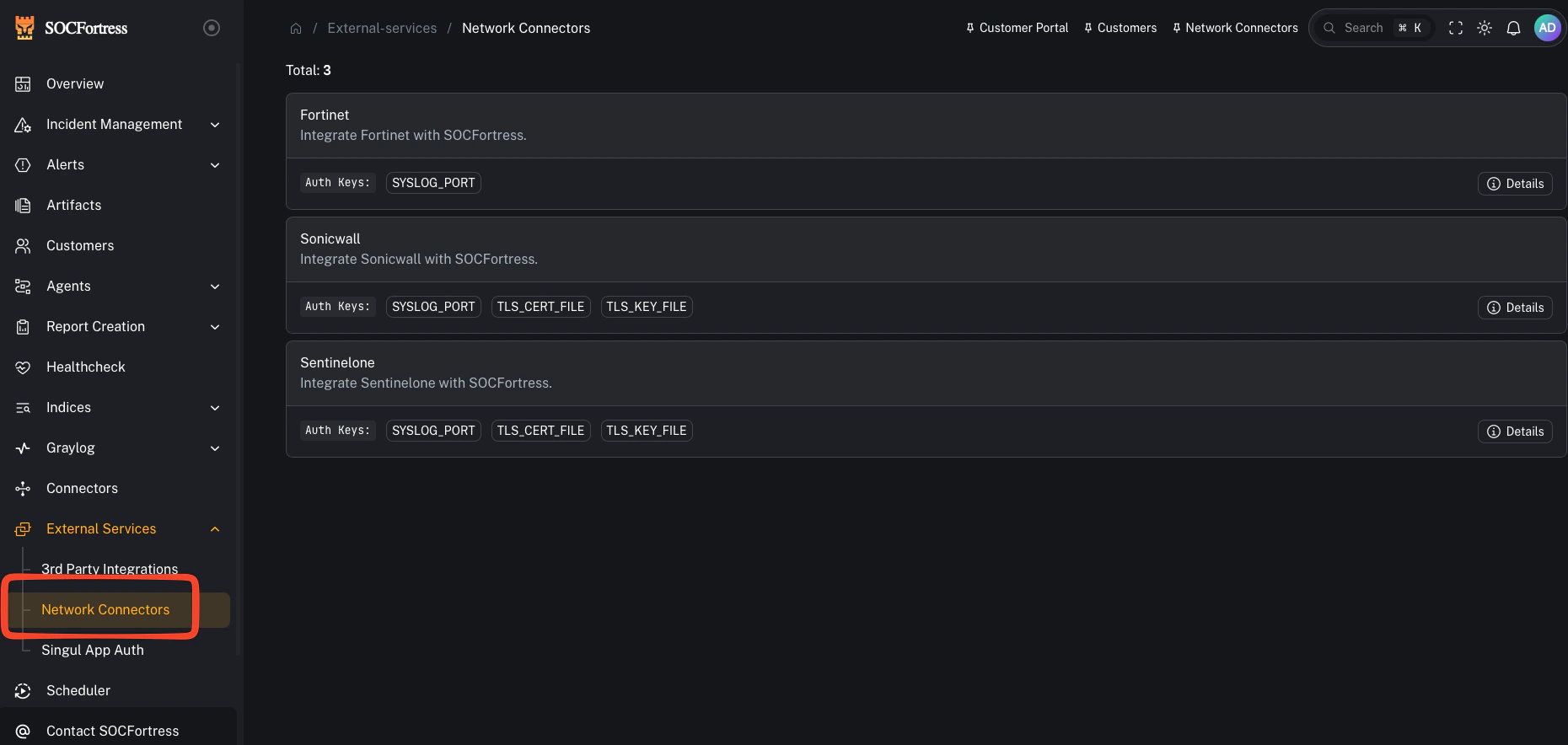
Task: Click the Contact SOCFortress at-sign icon
Action: (x=23, y=732)
